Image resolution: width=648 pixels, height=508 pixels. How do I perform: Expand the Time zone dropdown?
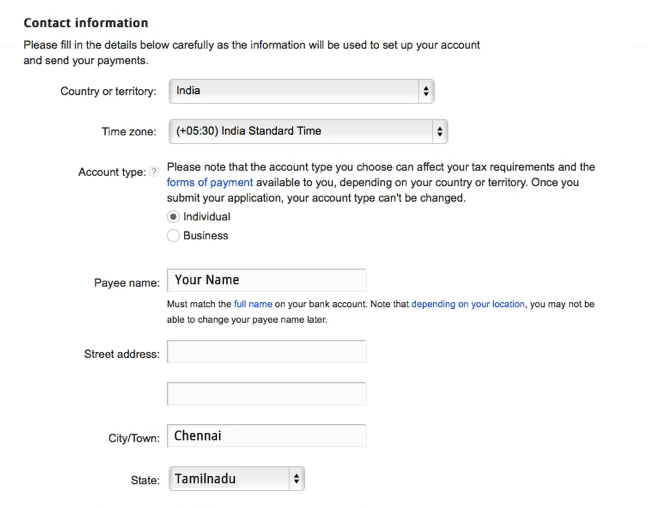click(x=308, y=131)
